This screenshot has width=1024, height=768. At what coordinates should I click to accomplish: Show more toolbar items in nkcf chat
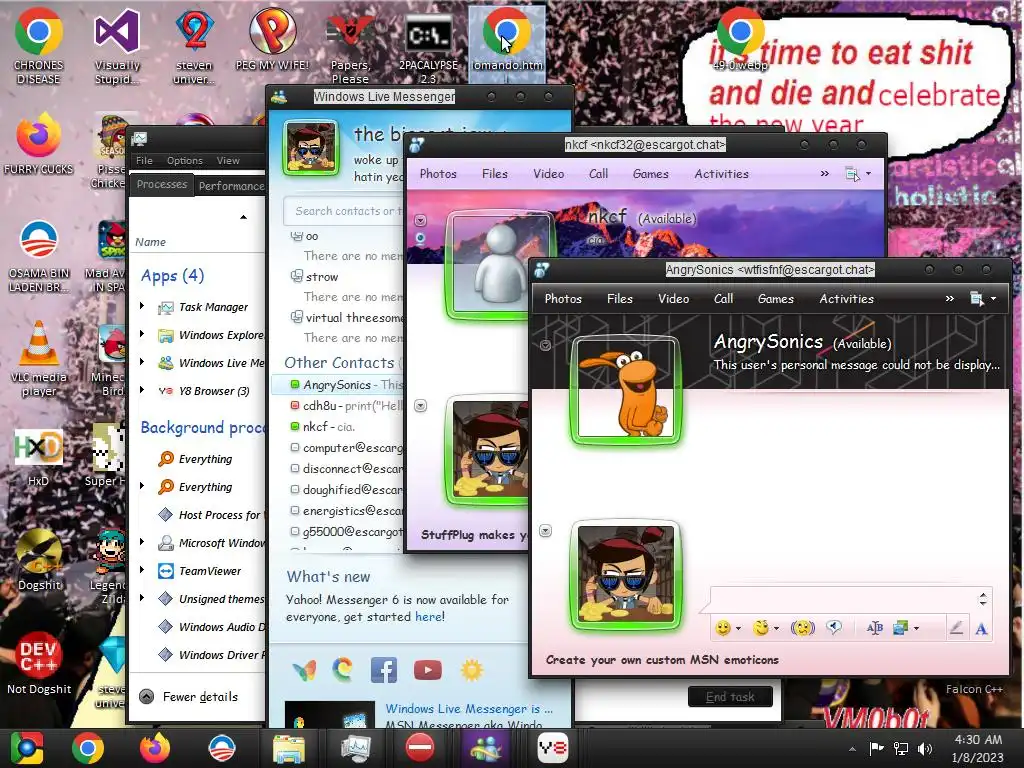point(825,174)
